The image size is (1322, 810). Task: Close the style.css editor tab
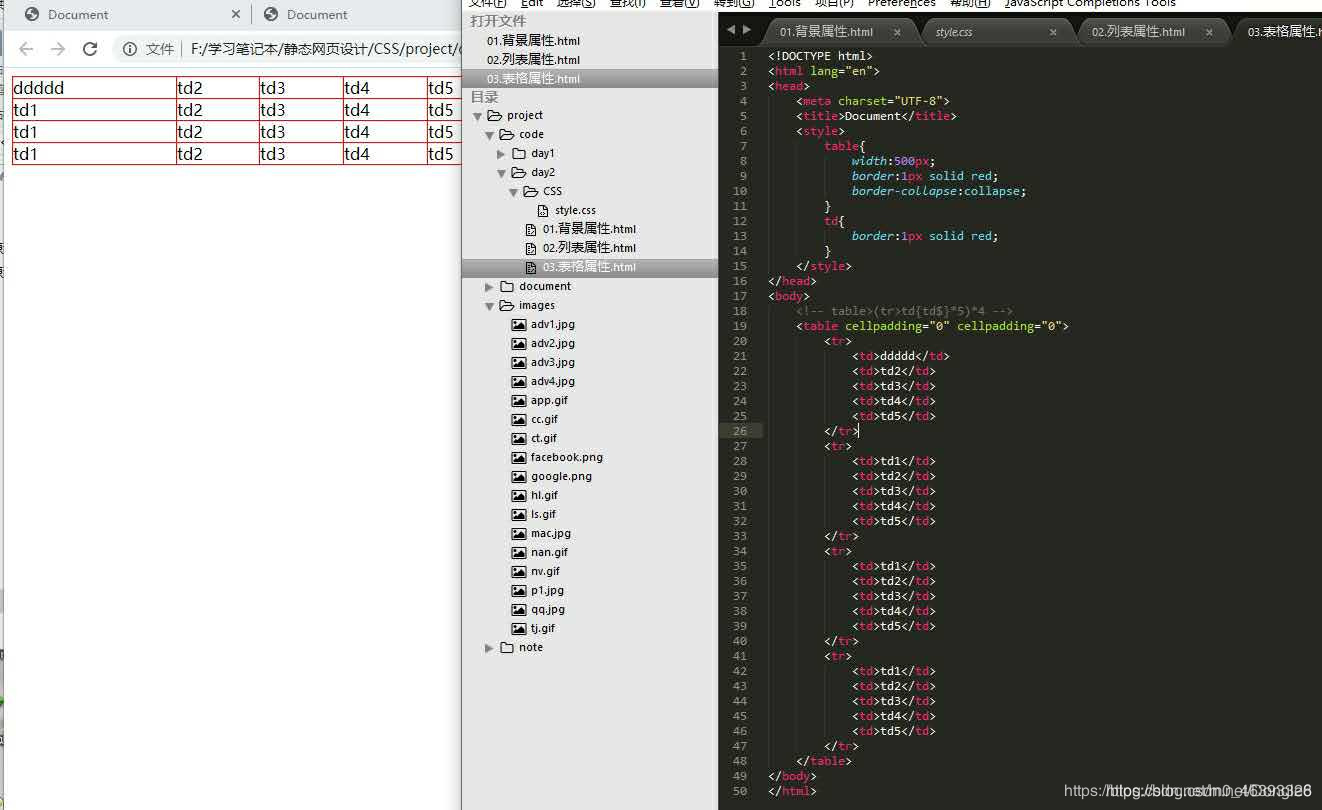tap(1053, 32)
